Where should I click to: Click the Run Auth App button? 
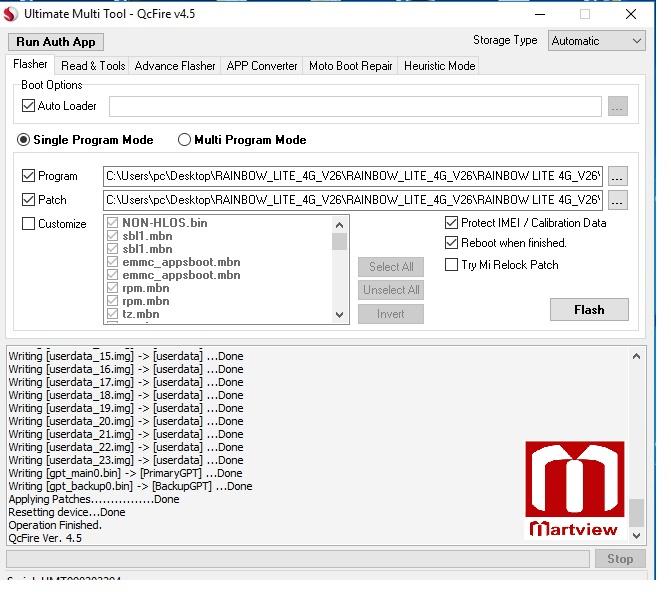[56, 42]
